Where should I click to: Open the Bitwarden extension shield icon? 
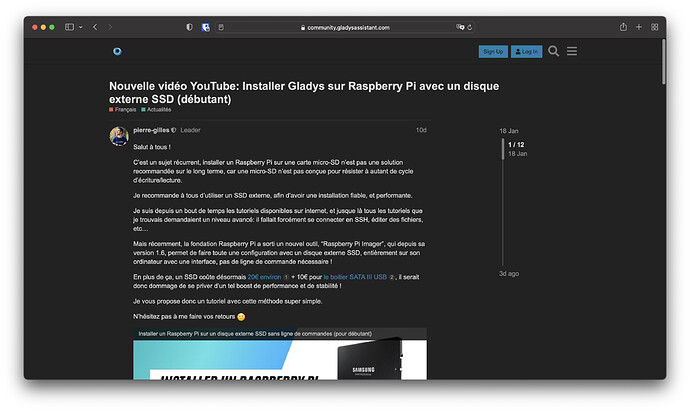206,27
